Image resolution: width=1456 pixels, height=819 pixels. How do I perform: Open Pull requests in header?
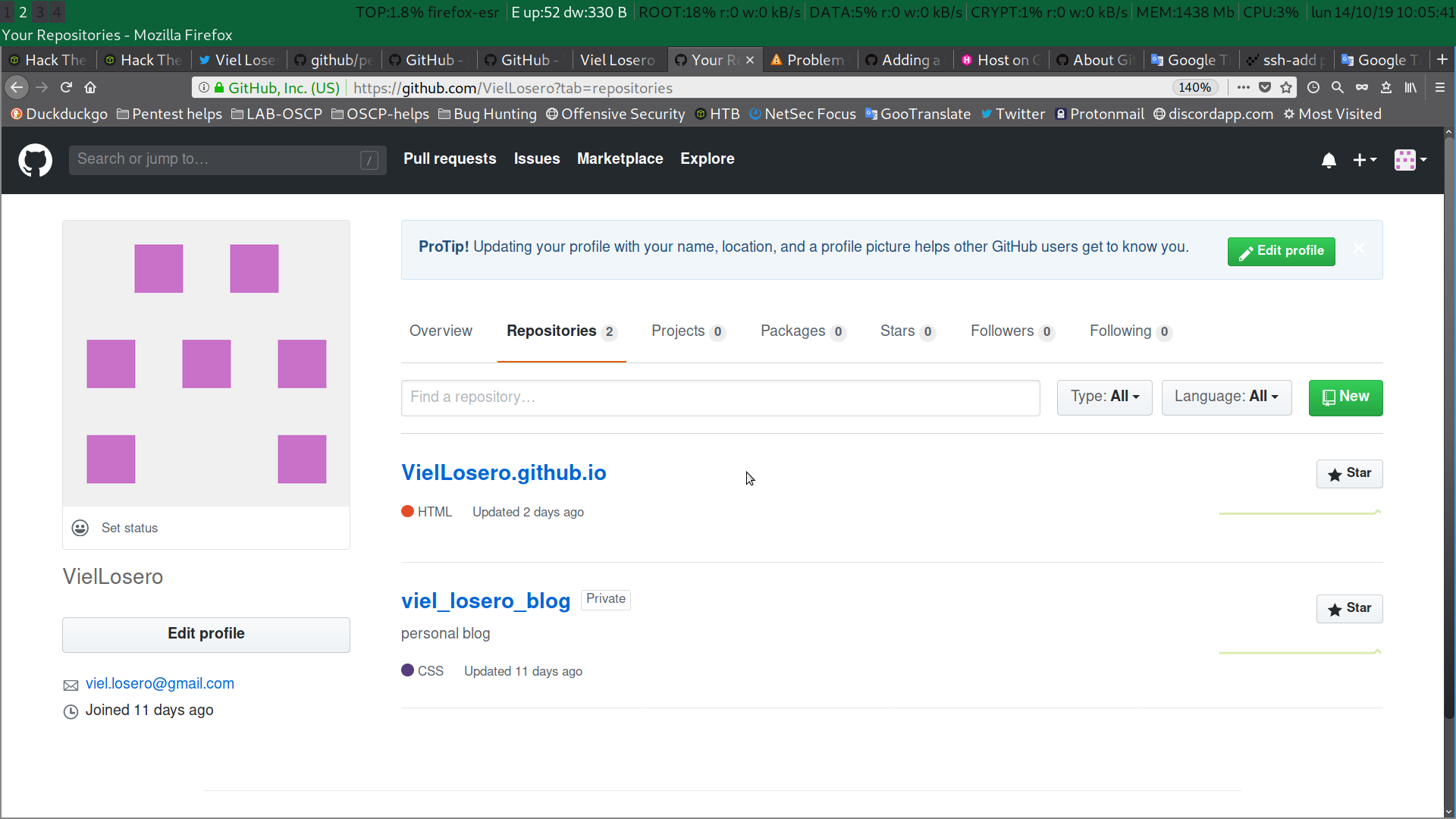(x=450, y=159)
